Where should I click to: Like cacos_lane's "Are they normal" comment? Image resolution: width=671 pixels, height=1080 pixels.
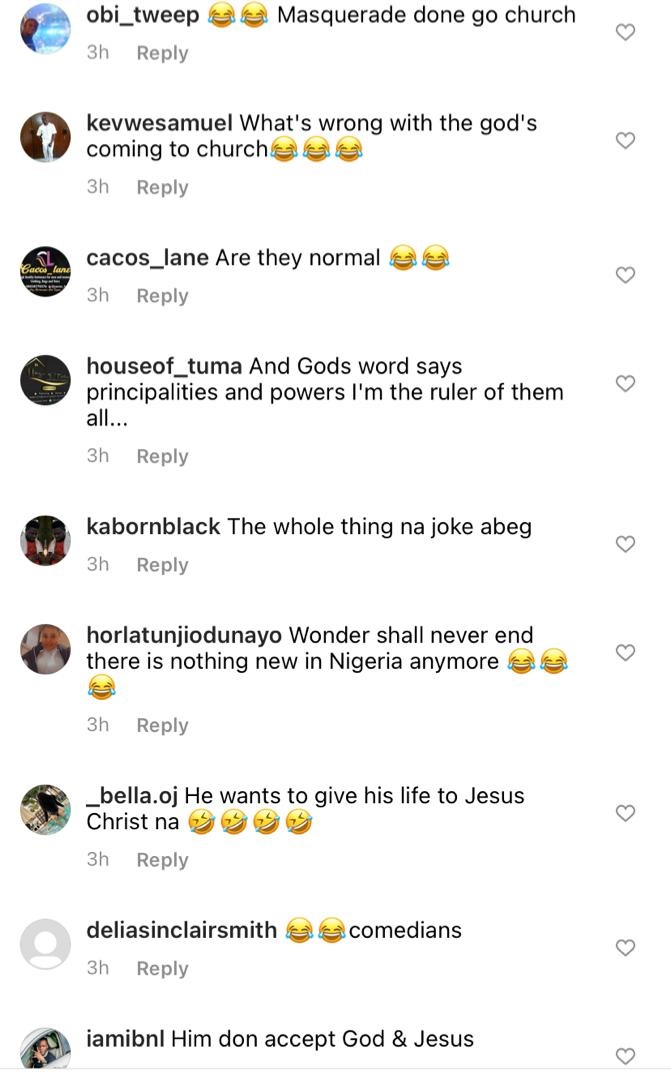click(x=625, y=275)
